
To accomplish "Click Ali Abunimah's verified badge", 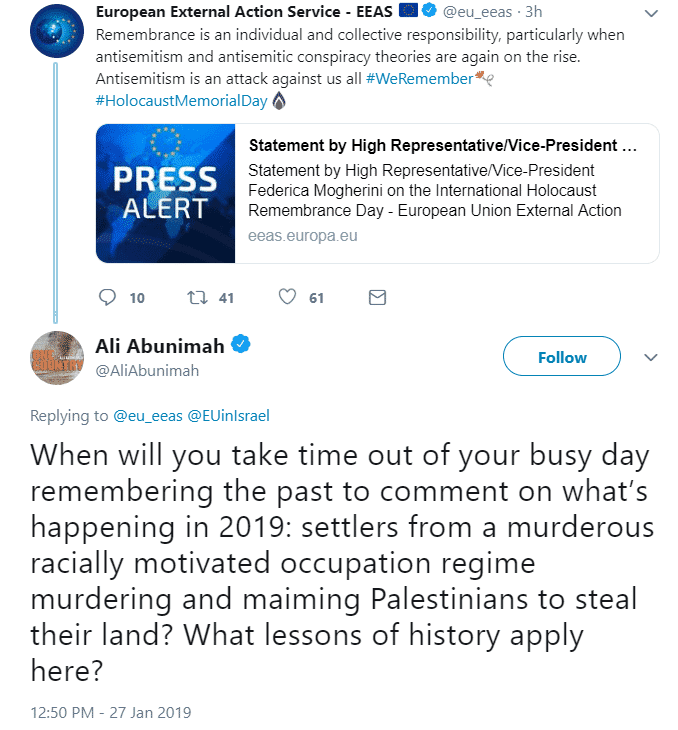I will tap(241, 344).
